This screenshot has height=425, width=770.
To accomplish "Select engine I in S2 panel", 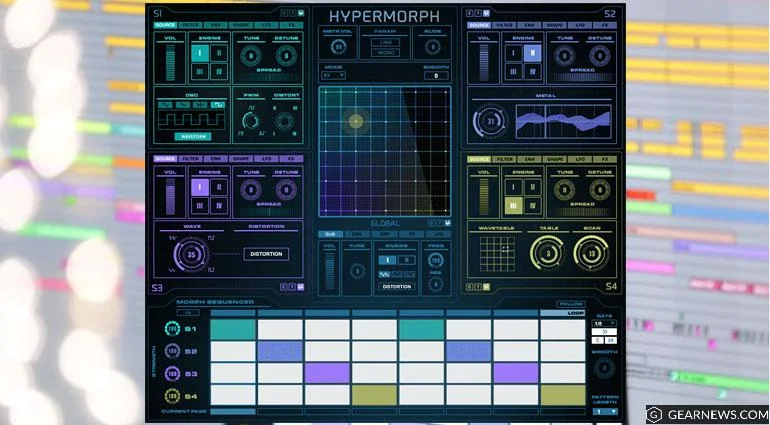I will pyautogui.click(x=514, y=54).
